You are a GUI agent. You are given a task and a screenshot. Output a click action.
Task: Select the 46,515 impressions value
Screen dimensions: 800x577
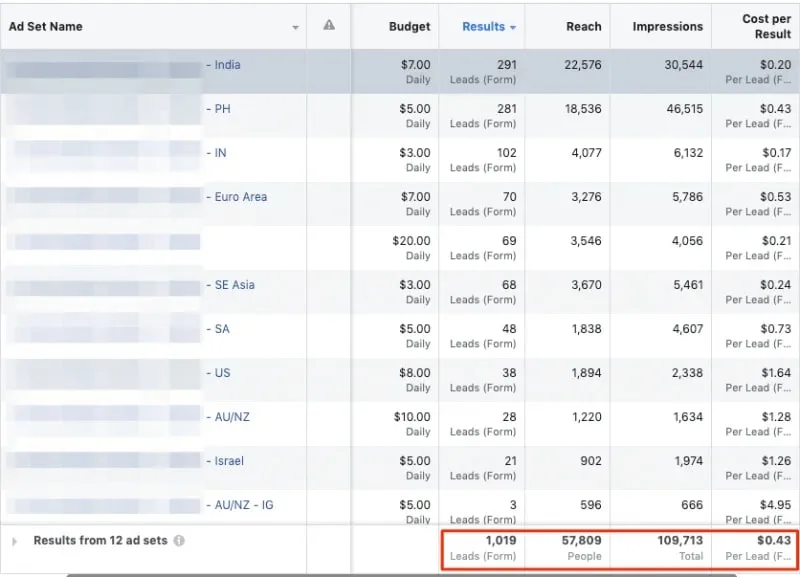point(684,109)
